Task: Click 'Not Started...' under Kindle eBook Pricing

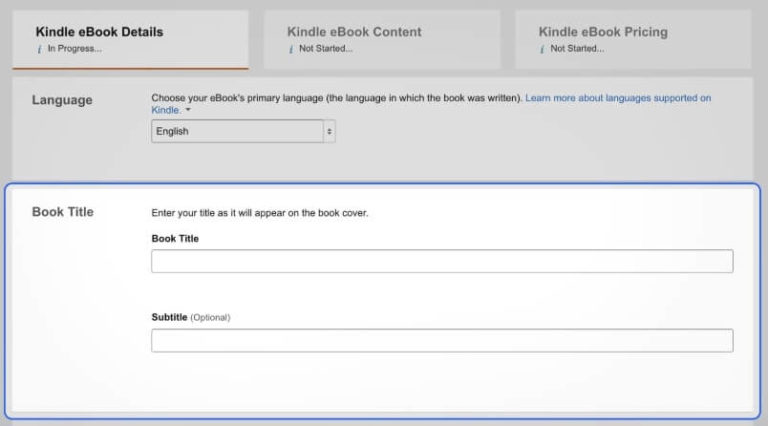Action: (x=577, y=48)
